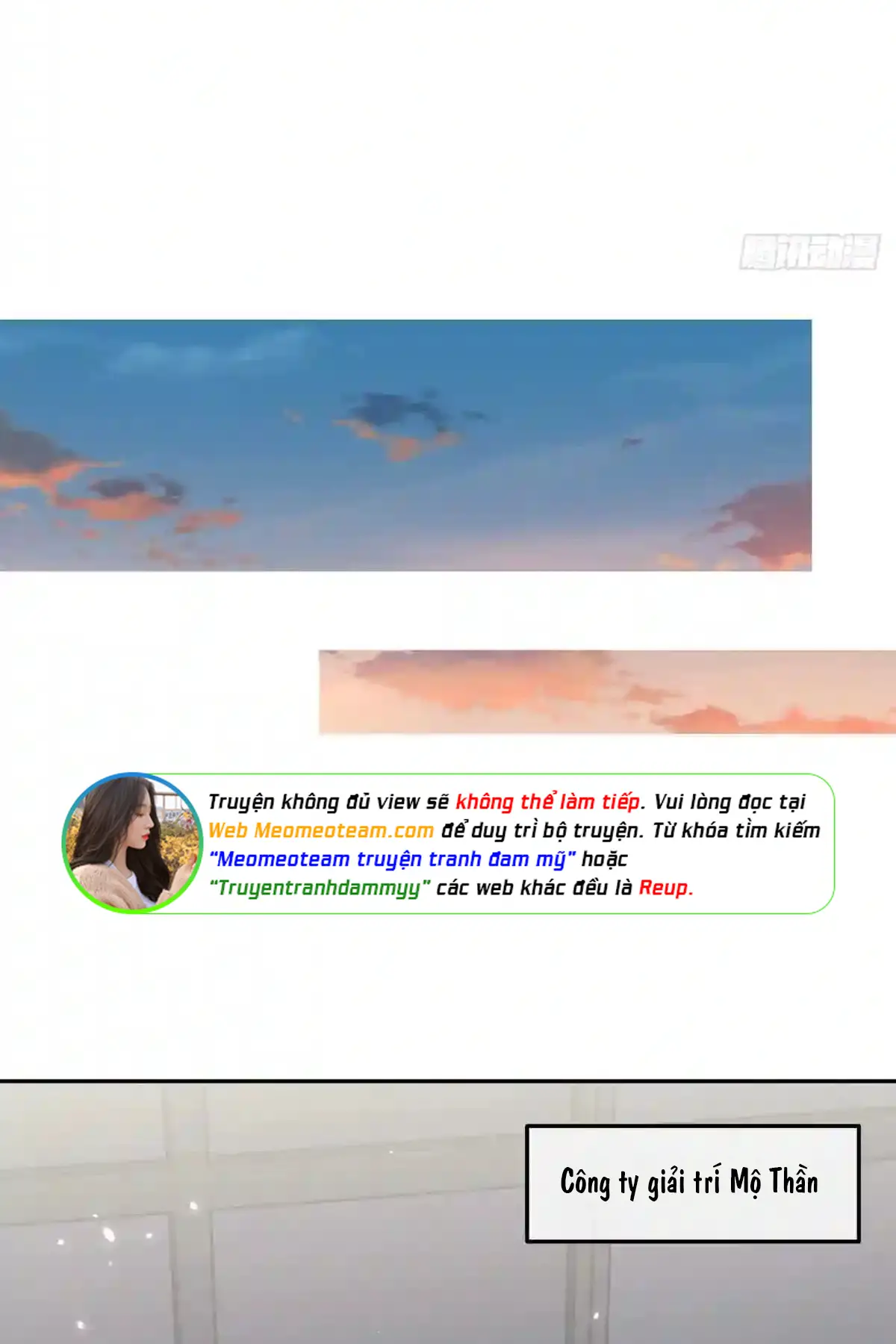Click the small dark cloud right of sky's center
The image size is (896, 1344).
[631, 442]
